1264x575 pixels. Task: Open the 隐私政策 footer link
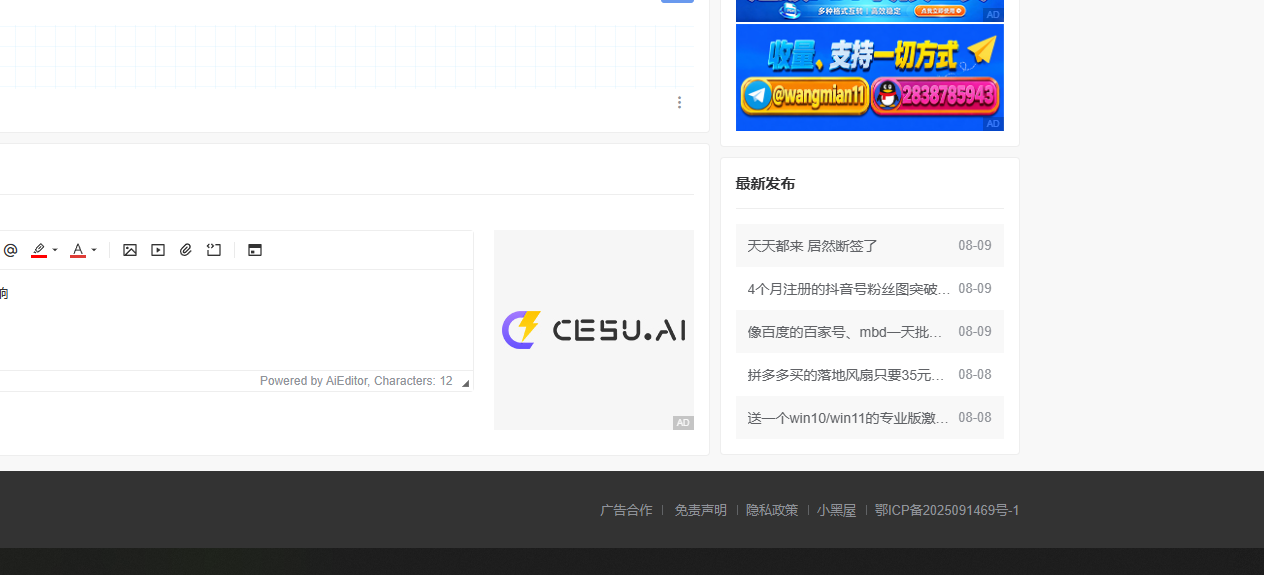(x=772, y=510)
